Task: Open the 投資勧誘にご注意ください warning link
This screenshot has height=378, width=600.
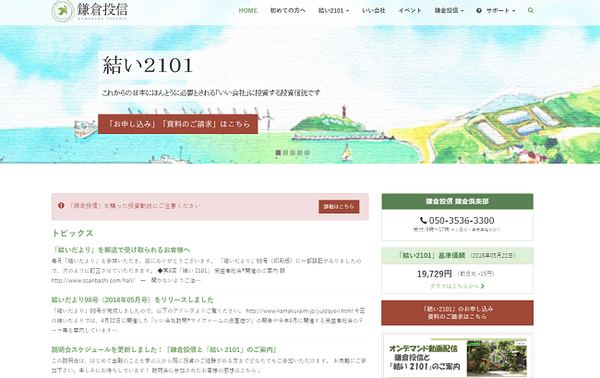Action: click(134, 206)
